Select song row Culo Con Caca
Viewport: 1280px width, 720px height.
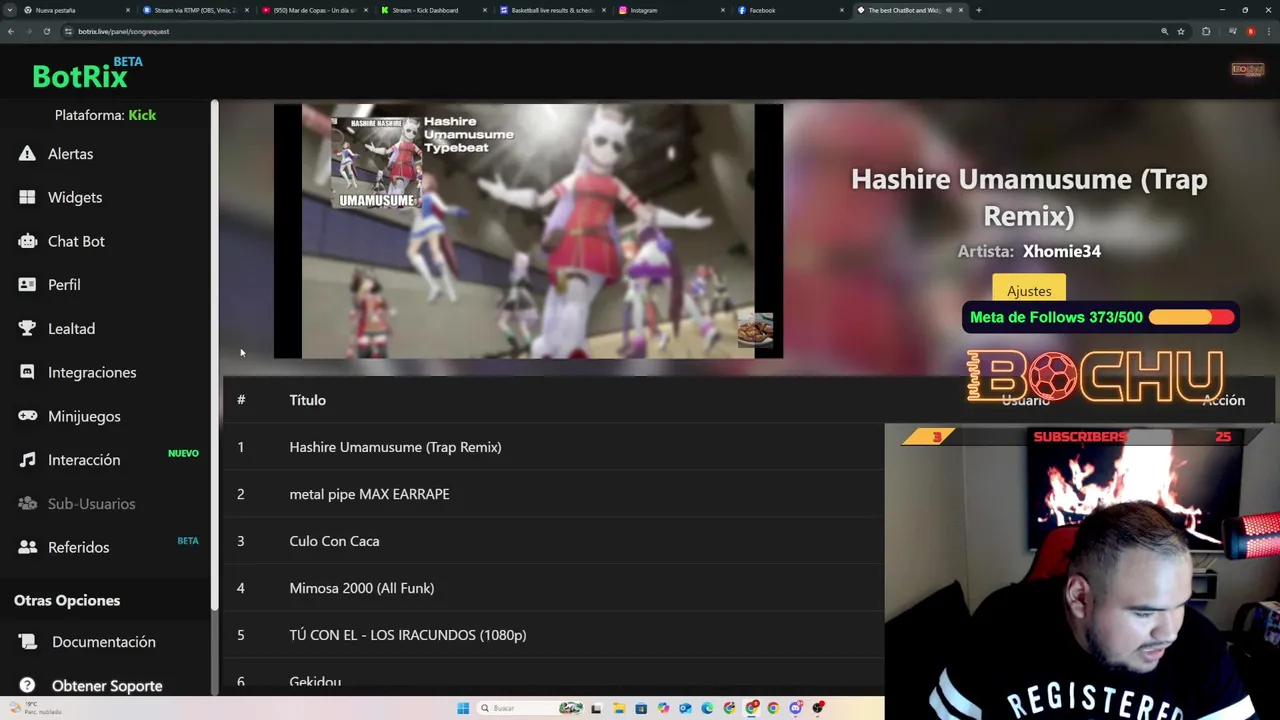[553, 541]
